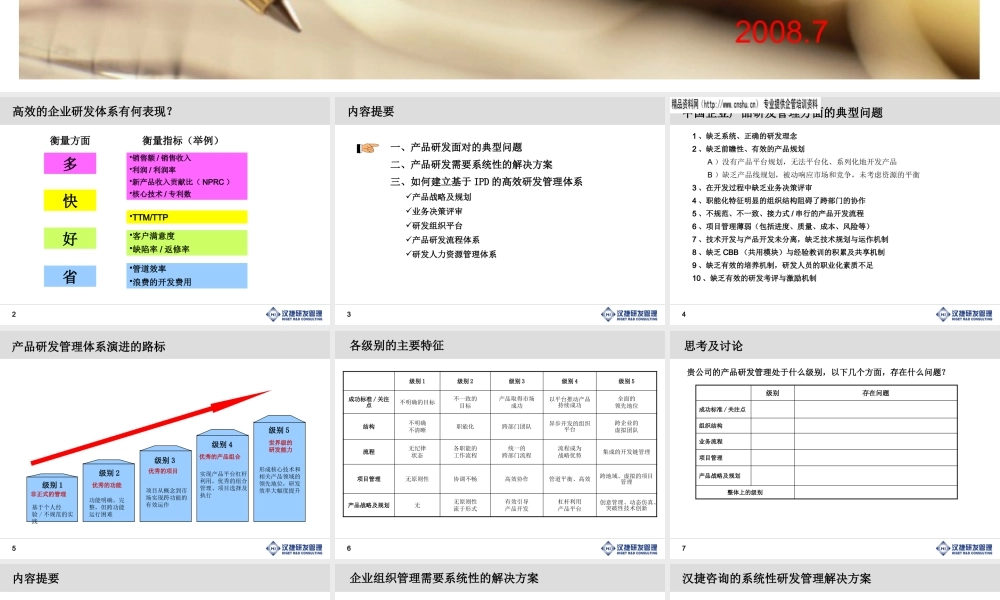Viewport: 1000px width, 600px height.
Task: Click the ✓研发人力资源管理体系 bullet
Action: point(451,254)
